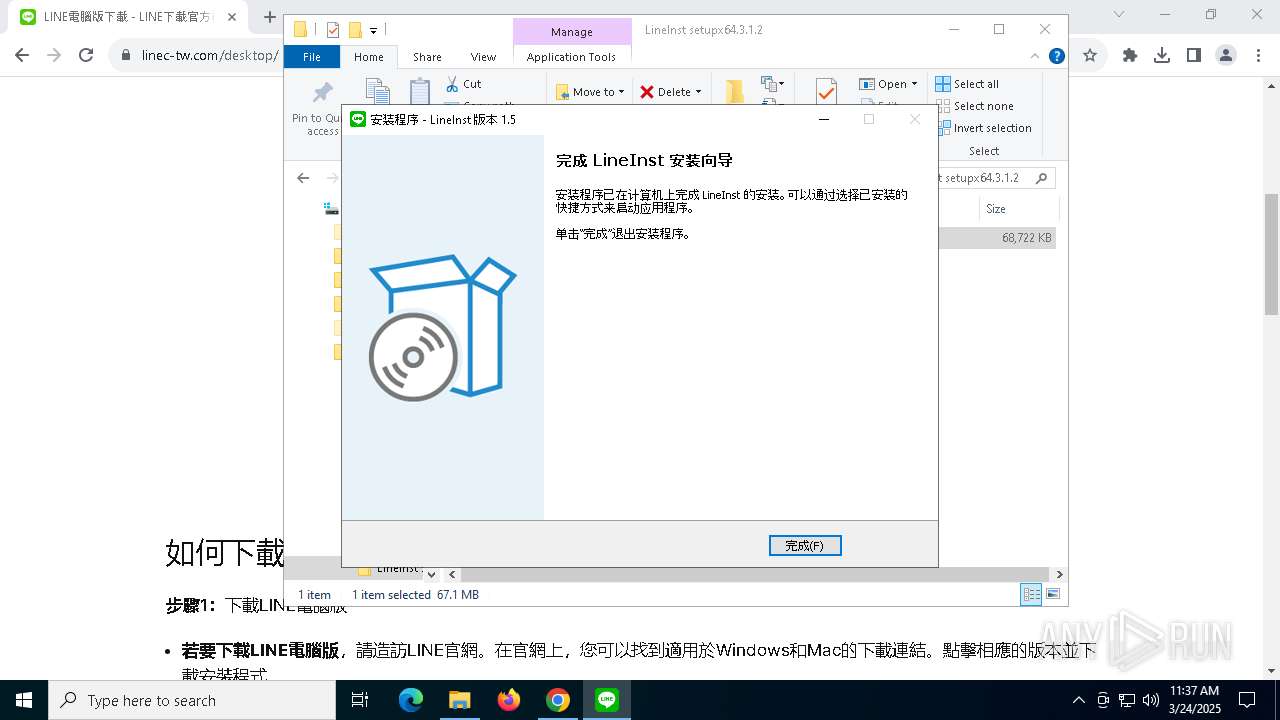Screen dimensions: 1280x720
Task: Click the LINE icon in installer title bar
Action: click(357, 119)
